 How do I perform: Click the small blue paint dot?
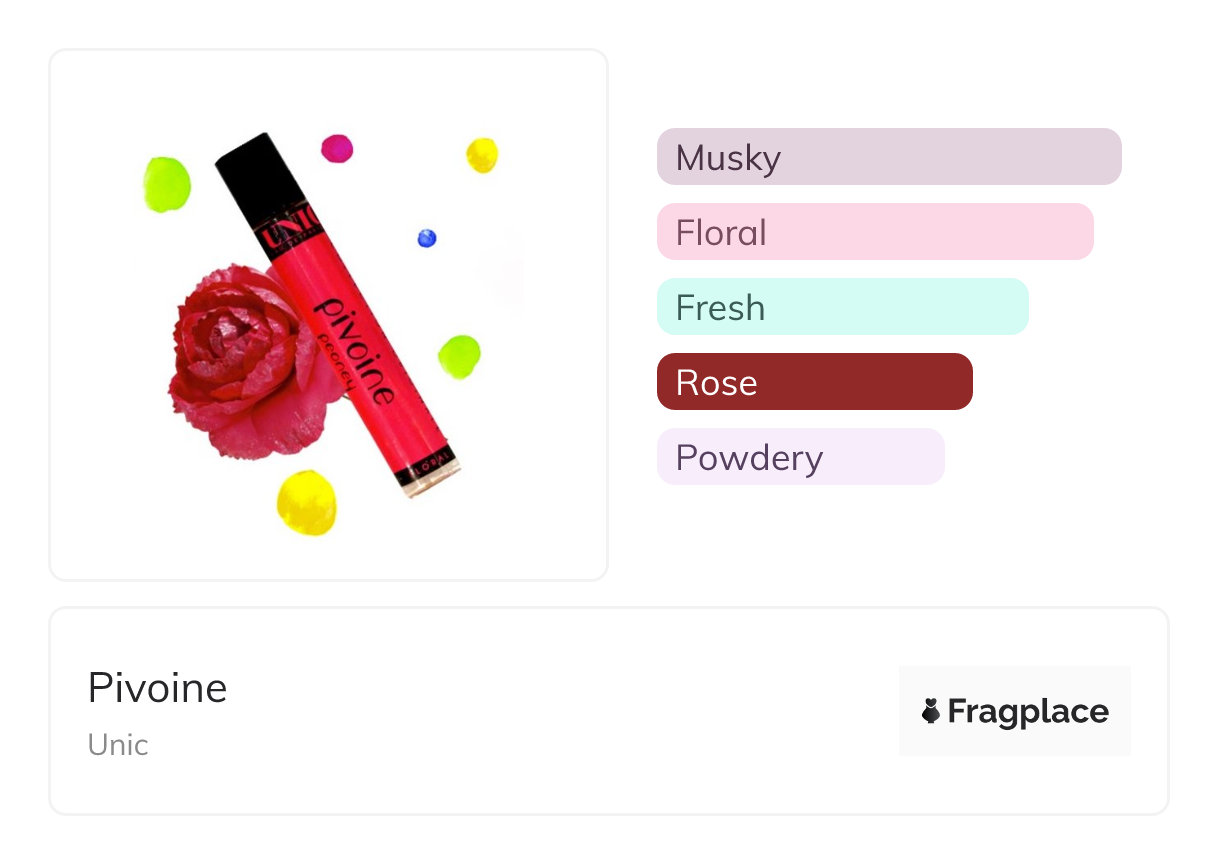(x=427, y=238)
